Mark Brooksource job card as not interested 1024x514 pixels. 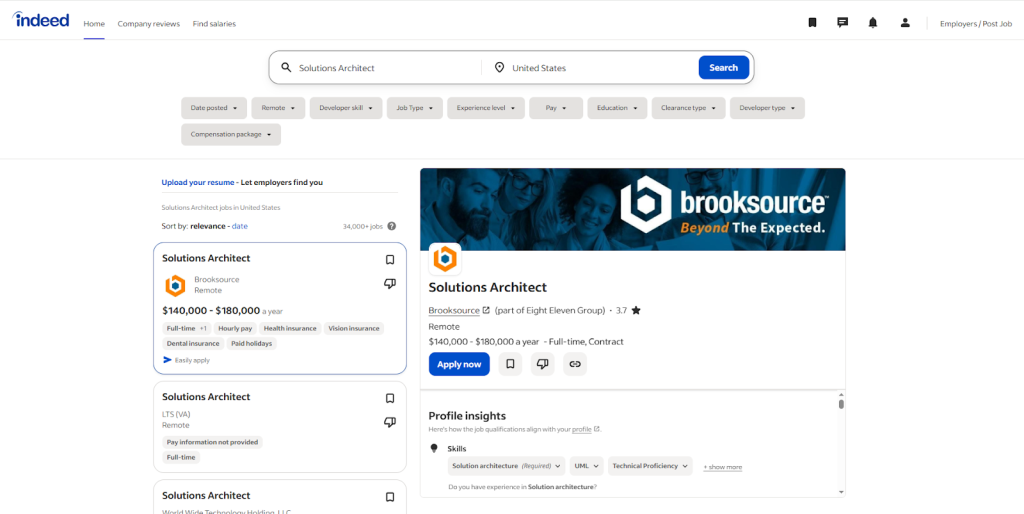point(390,283)
